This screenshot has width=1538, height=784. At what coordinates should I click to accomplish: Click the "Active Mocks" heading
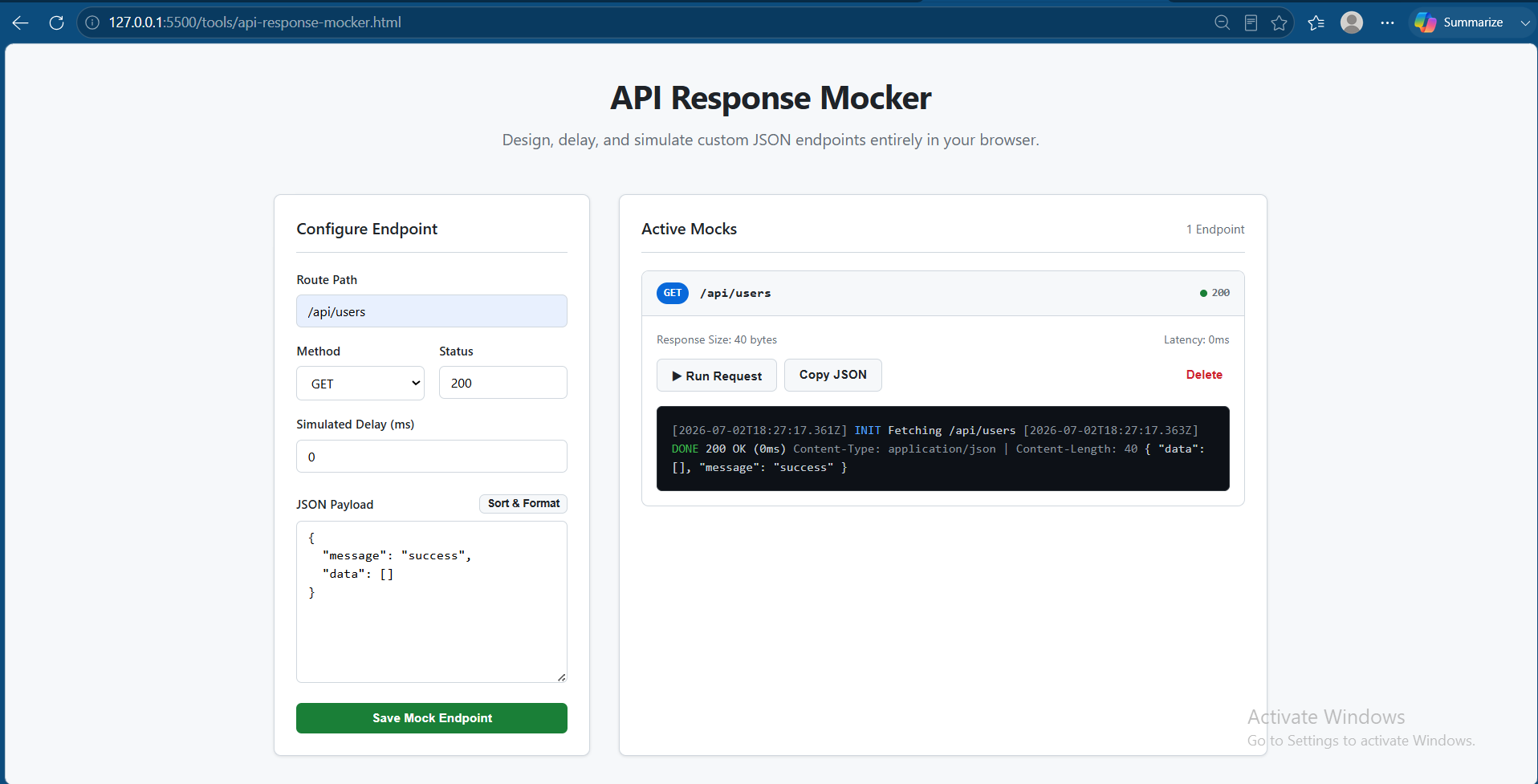tap(690, 229)
